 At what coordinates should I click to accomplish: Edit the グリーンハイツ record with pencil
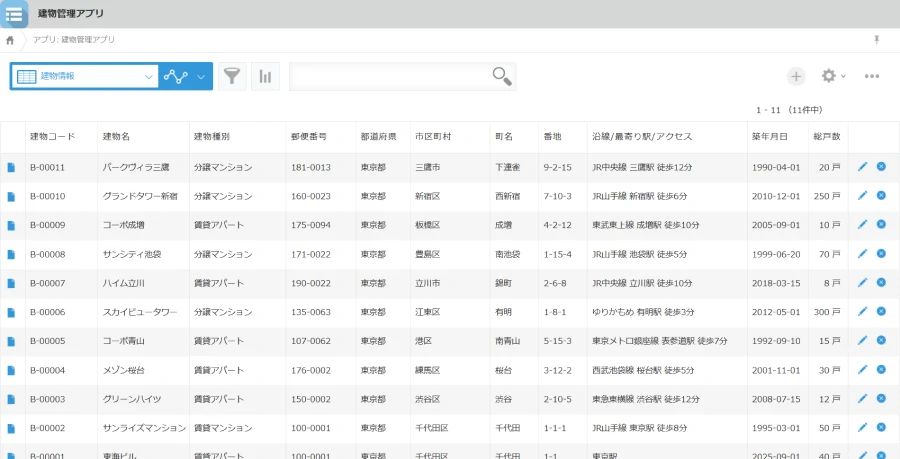(862, 398)
